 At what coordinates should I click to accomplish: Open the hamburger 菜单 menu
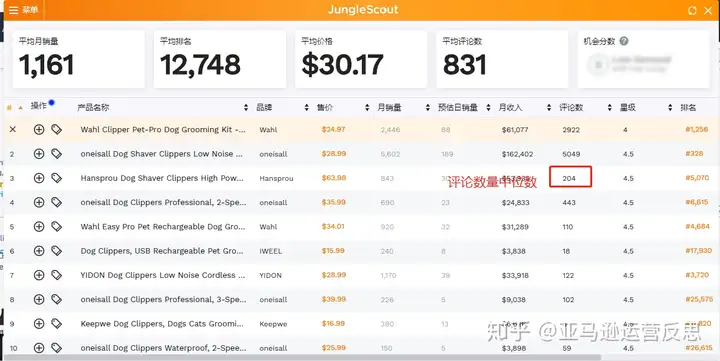pyautogui.click(x=23, y=10)
